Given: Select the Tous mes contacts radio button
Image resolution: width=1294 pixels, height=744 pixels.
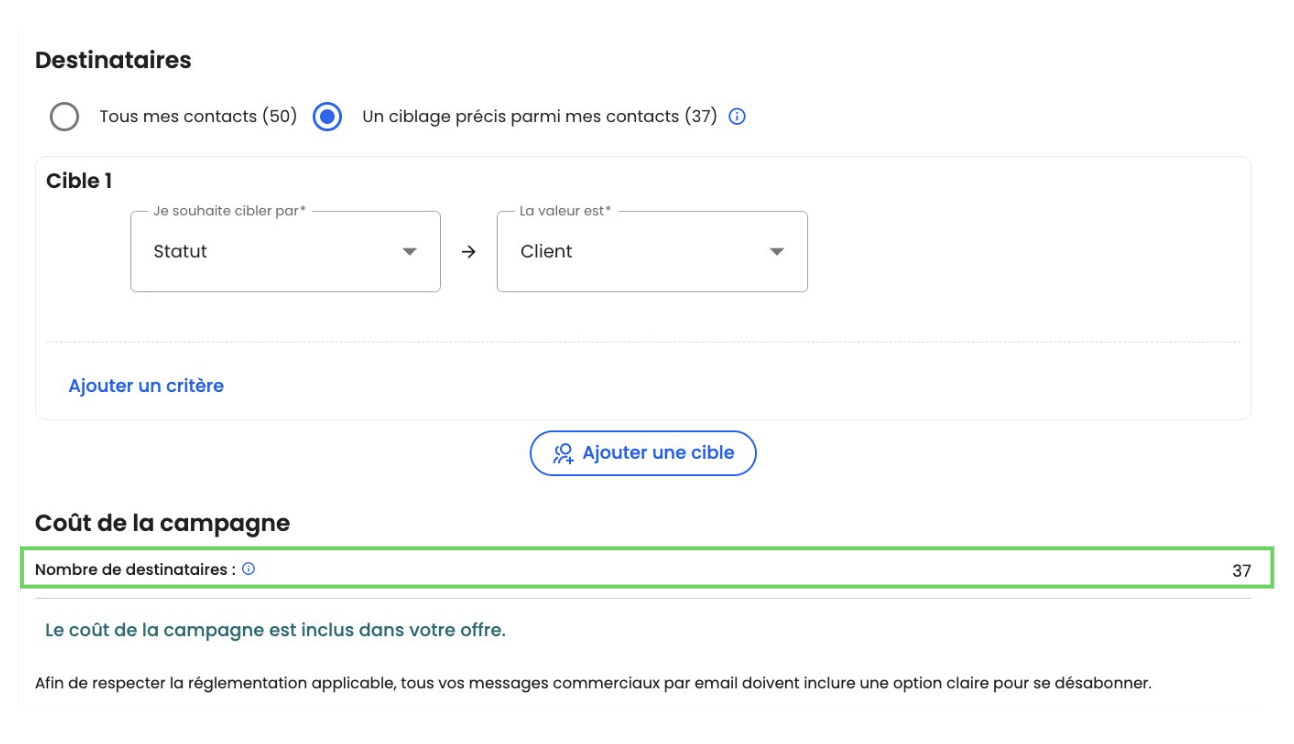Looking at the screenshot, I should 64,117.
